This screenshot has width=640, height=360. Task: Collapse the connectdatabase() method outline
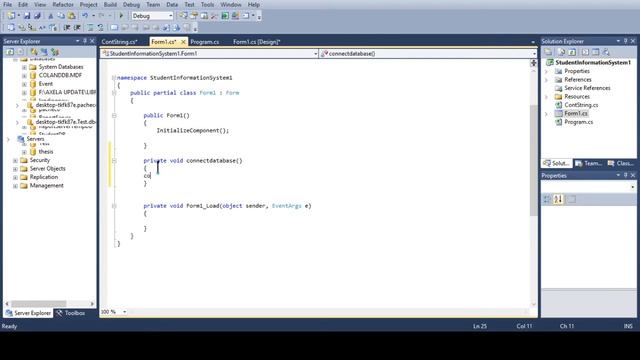pyautogui.click(x=114, y=161)
